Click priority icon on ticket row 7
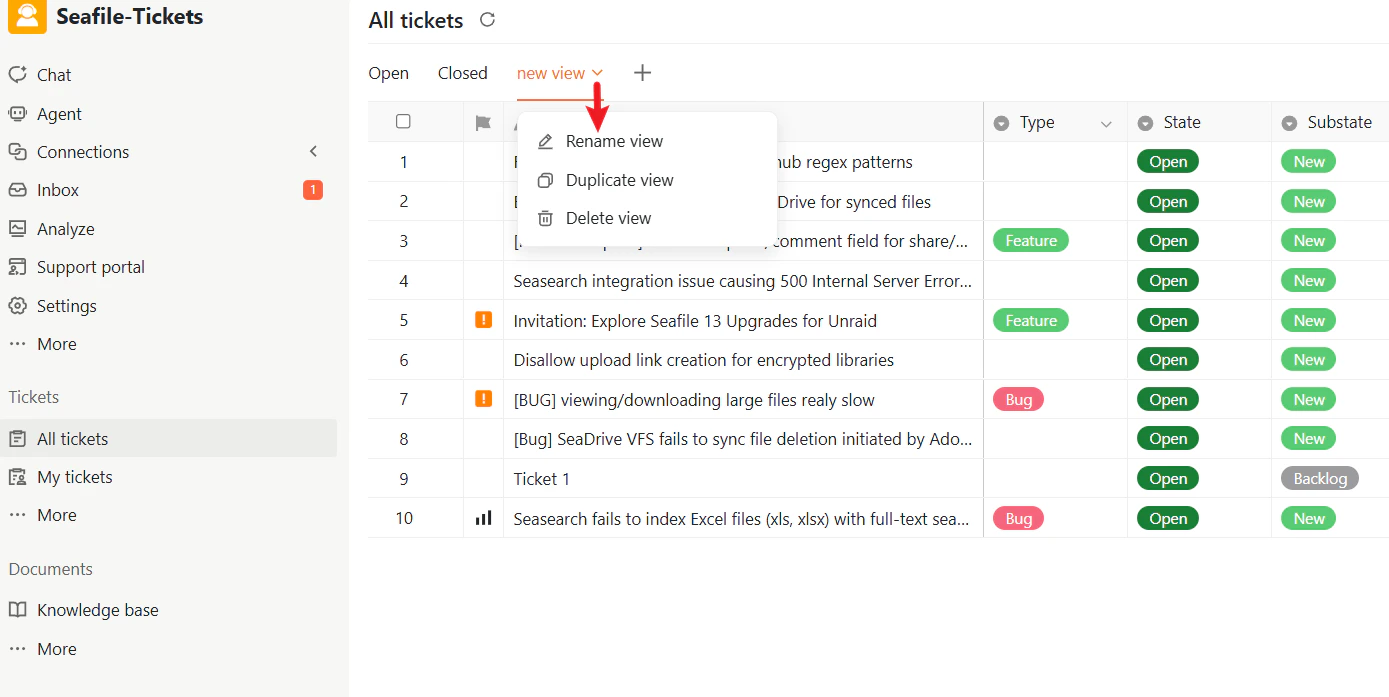1389x697 pixels. click(483, 399)
